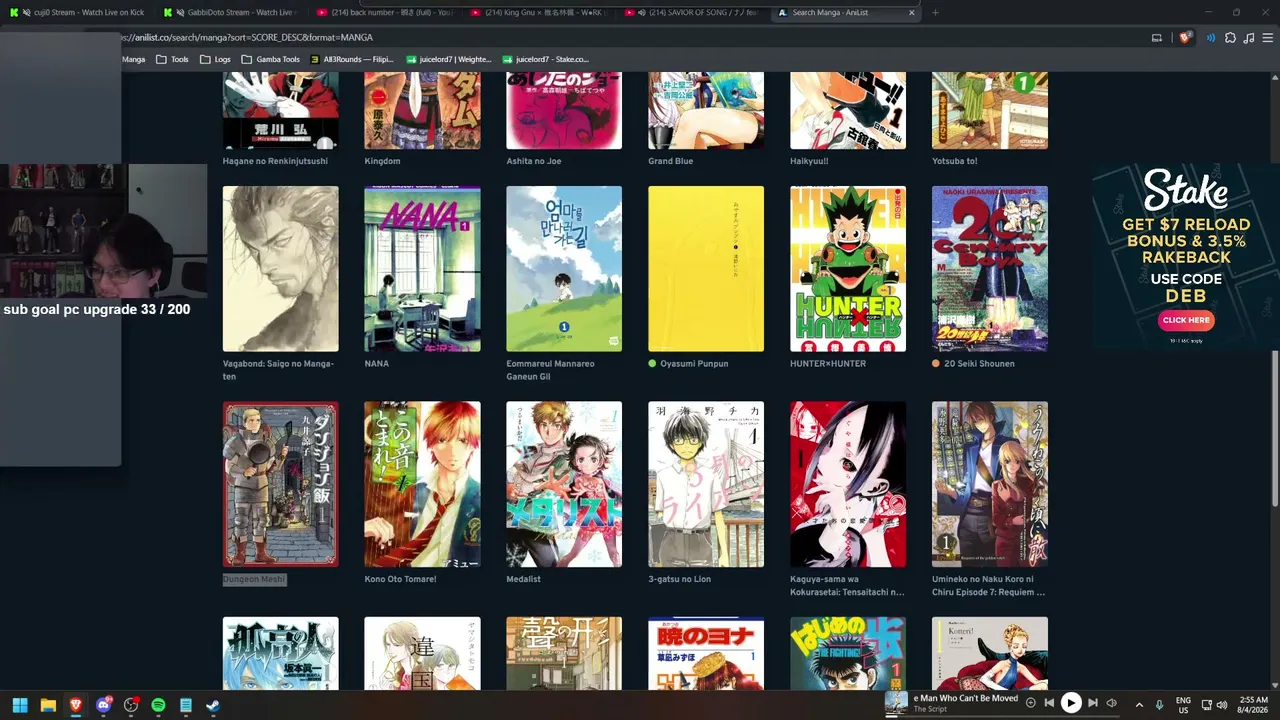This screenshot has height=720, width=1280.
Task: Switch to the back number YouTube tab
Action: tap(385, 13)
